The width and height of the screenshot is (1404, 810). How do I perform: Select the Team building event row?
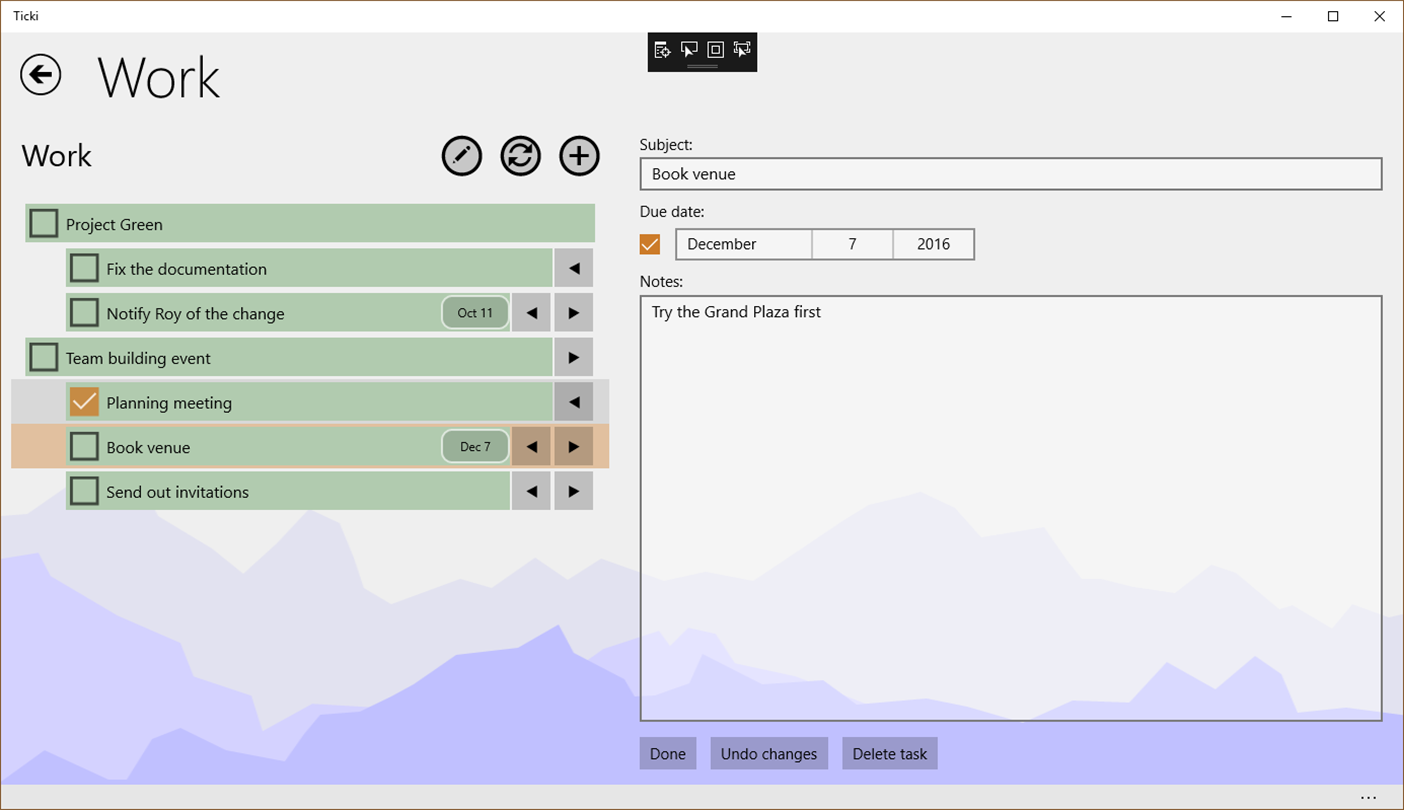coord(289,357)
